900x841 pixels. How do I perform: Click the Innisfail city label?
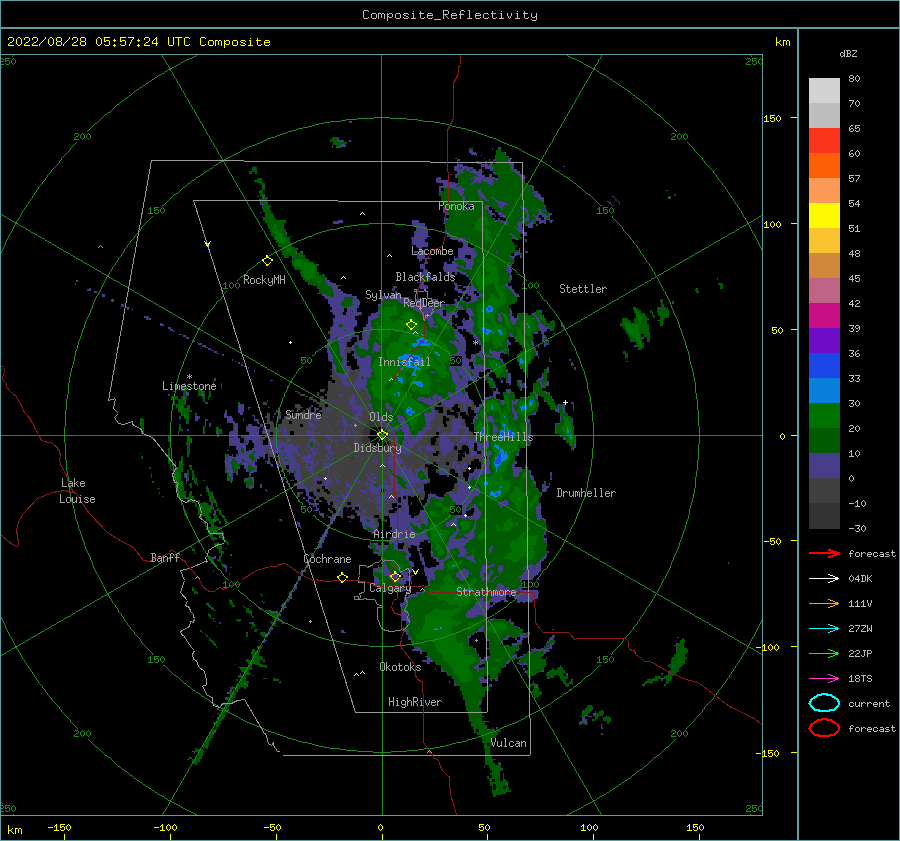pos(404,362)
